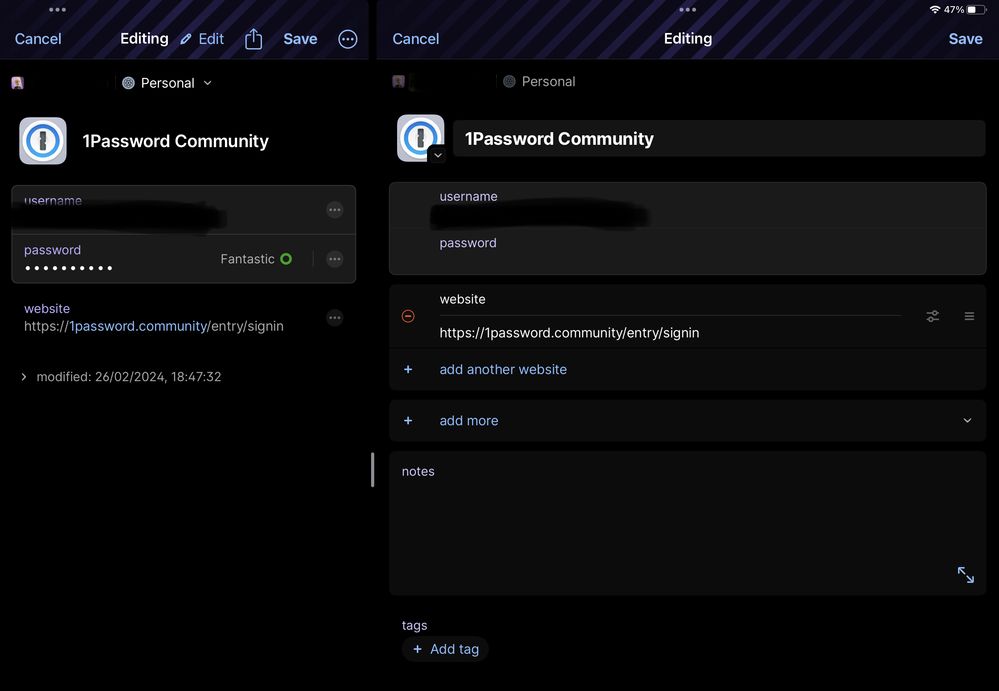Viewport: 999px width, 691px height.
Task: Expand the add more field dropdown
Action: tap(966, 421)
